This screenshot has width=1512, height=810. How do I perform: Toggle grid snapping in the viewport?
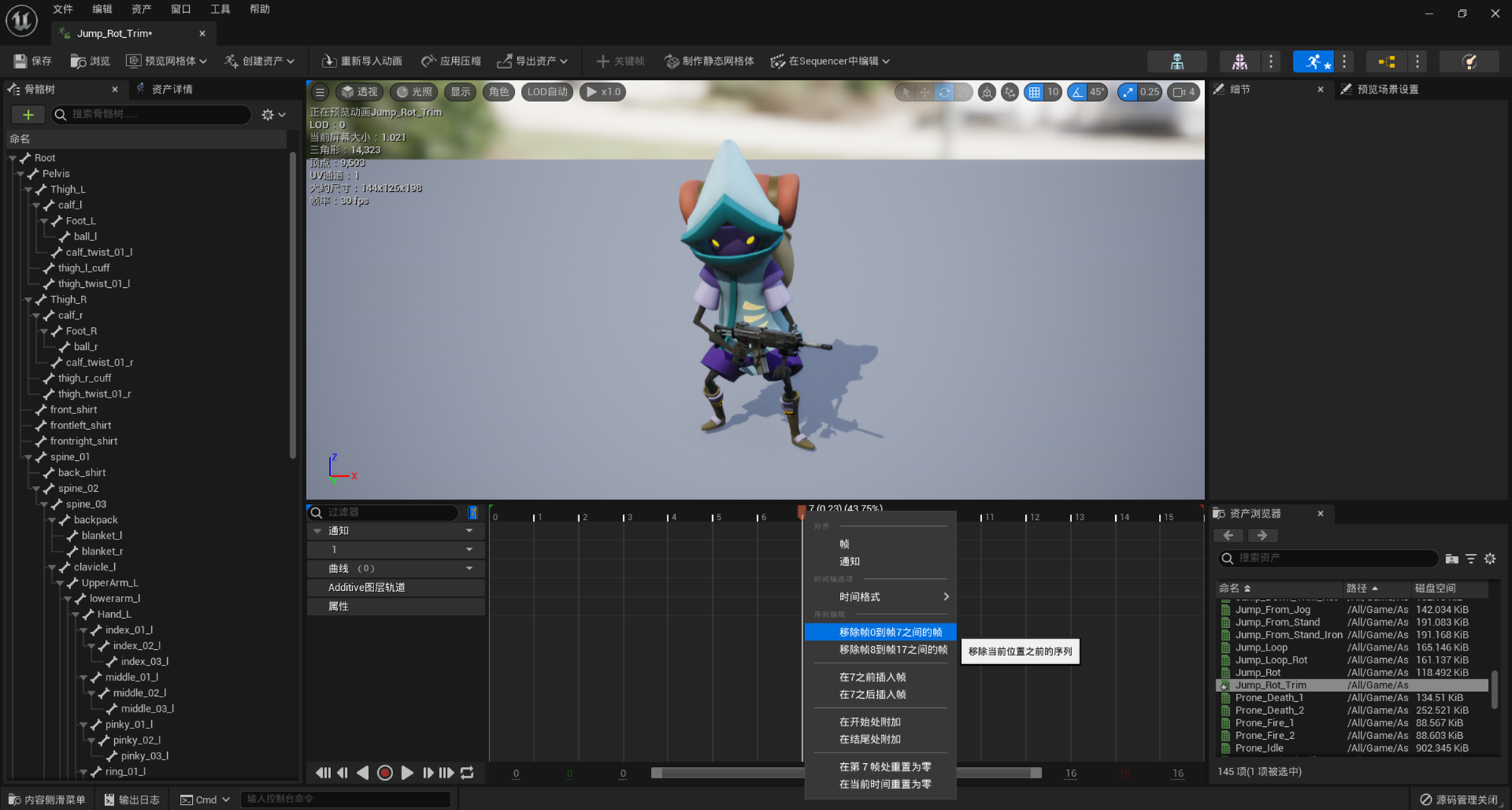coord(1034,92)
